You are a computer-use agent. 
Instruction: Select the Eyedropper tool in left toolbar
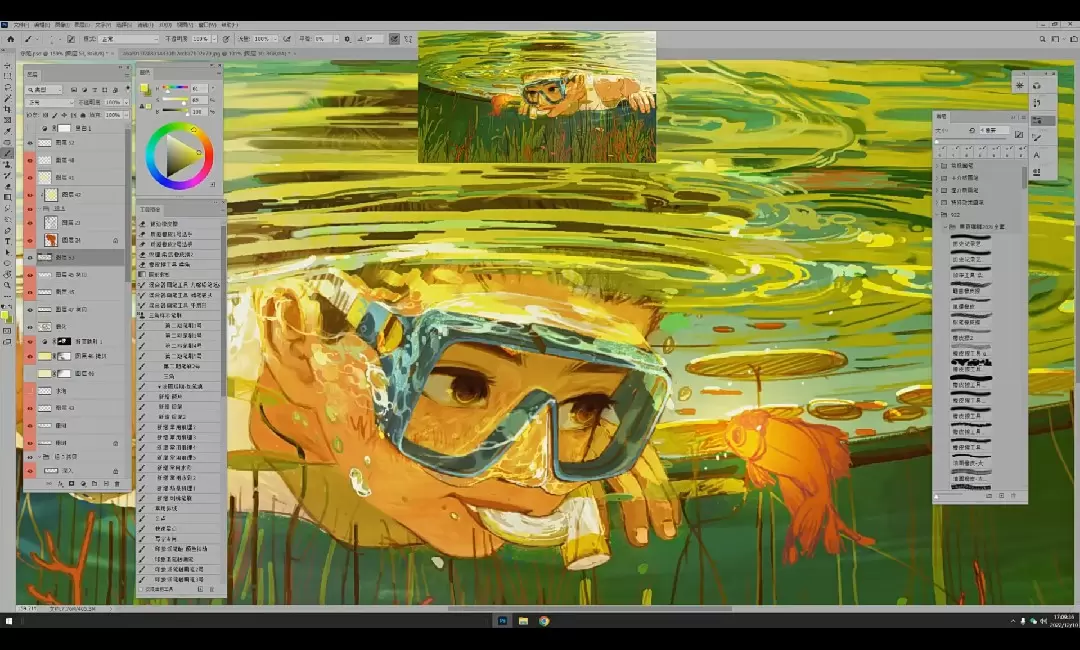pos(8,131)
